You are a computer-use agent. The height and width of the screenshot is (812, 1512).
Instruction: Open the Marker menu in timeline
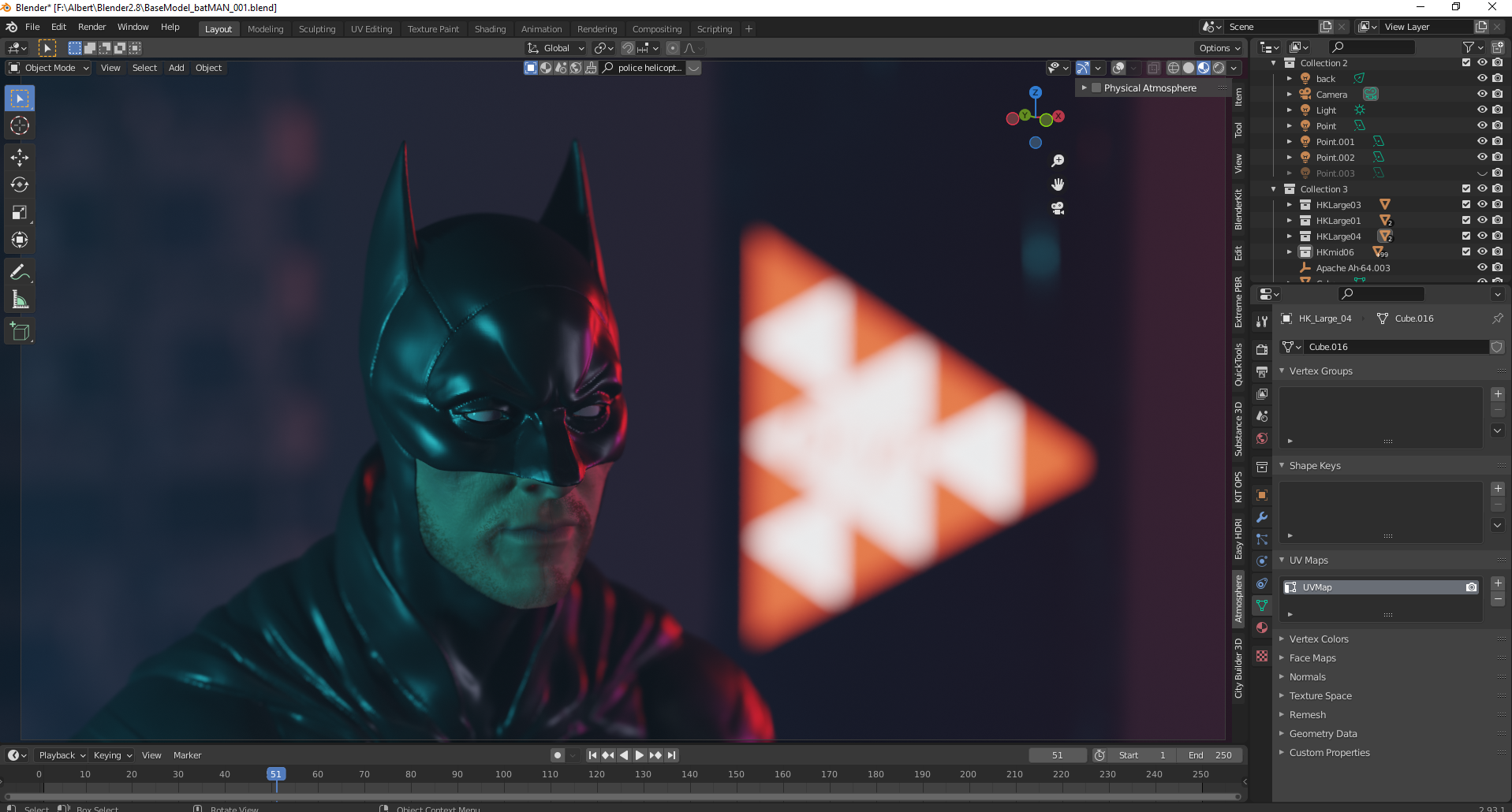click(x=187, y=755)
